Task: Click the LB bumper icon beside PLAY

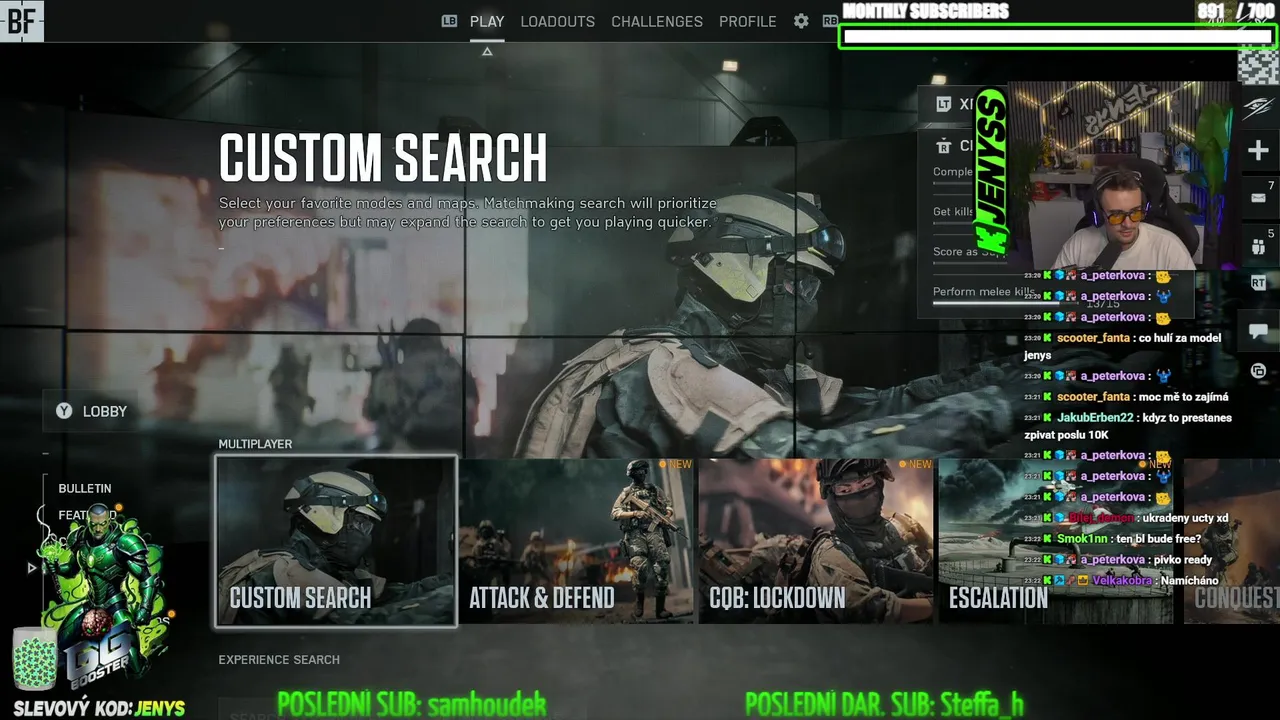Action: [x=450, y=21]
